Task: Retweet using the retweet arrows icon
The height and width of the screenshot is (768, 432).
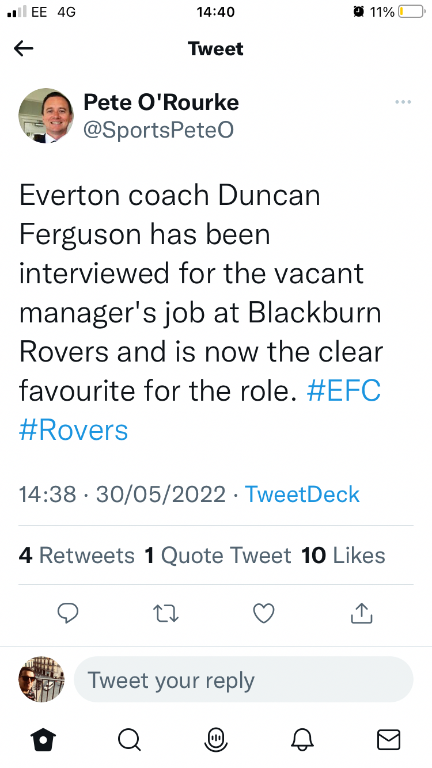Action: click(166, 613)
